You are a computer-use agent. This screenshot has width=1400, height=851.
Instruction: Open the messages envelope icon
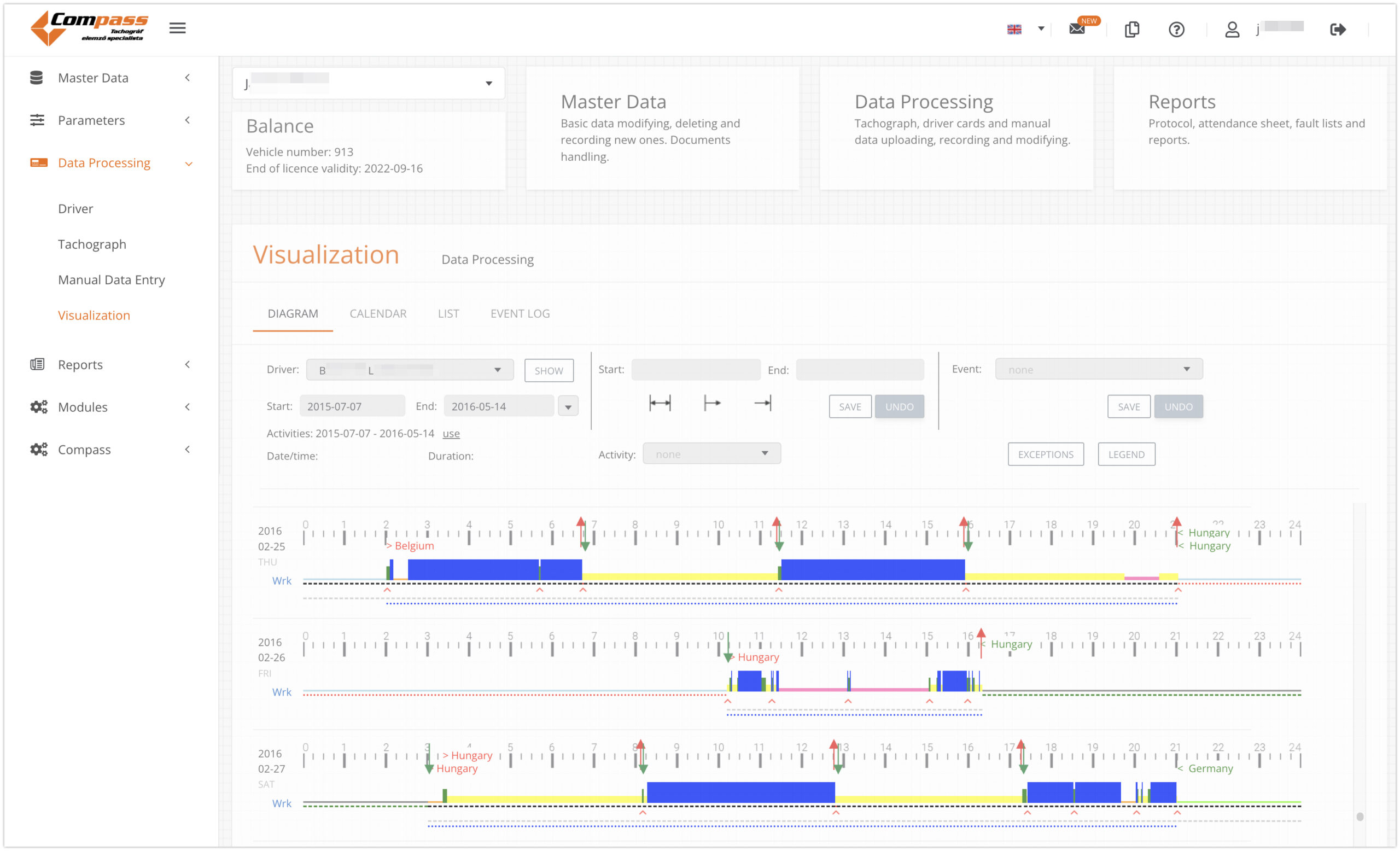tap(1077, 29)
